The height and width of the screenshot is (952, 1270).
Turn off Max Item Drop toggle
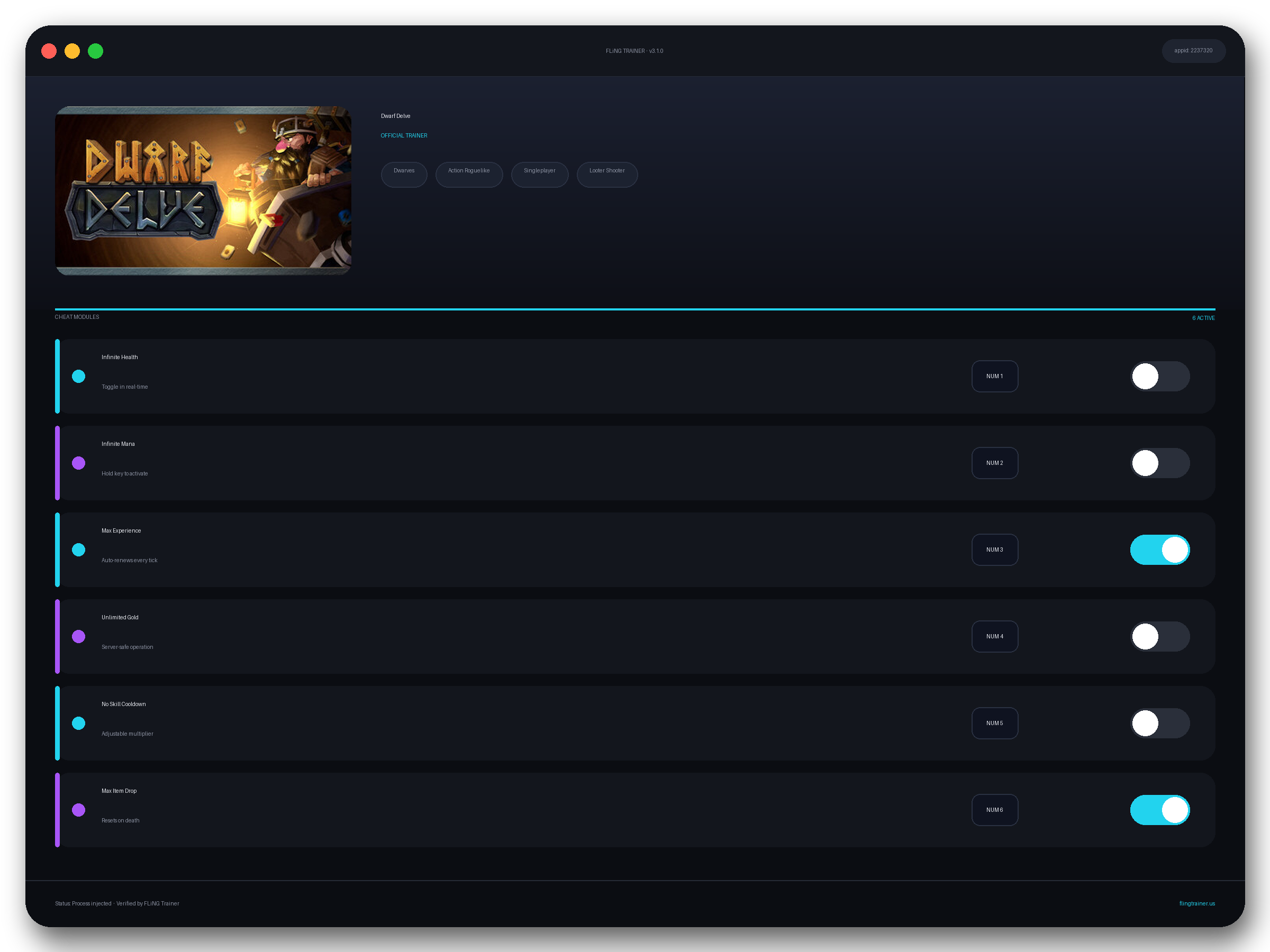tap(1160, 810)
